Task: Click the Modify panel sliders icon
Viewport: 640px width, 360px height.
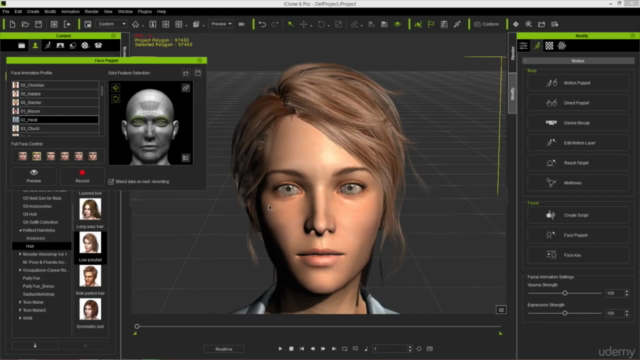Action: coord(523,46)
